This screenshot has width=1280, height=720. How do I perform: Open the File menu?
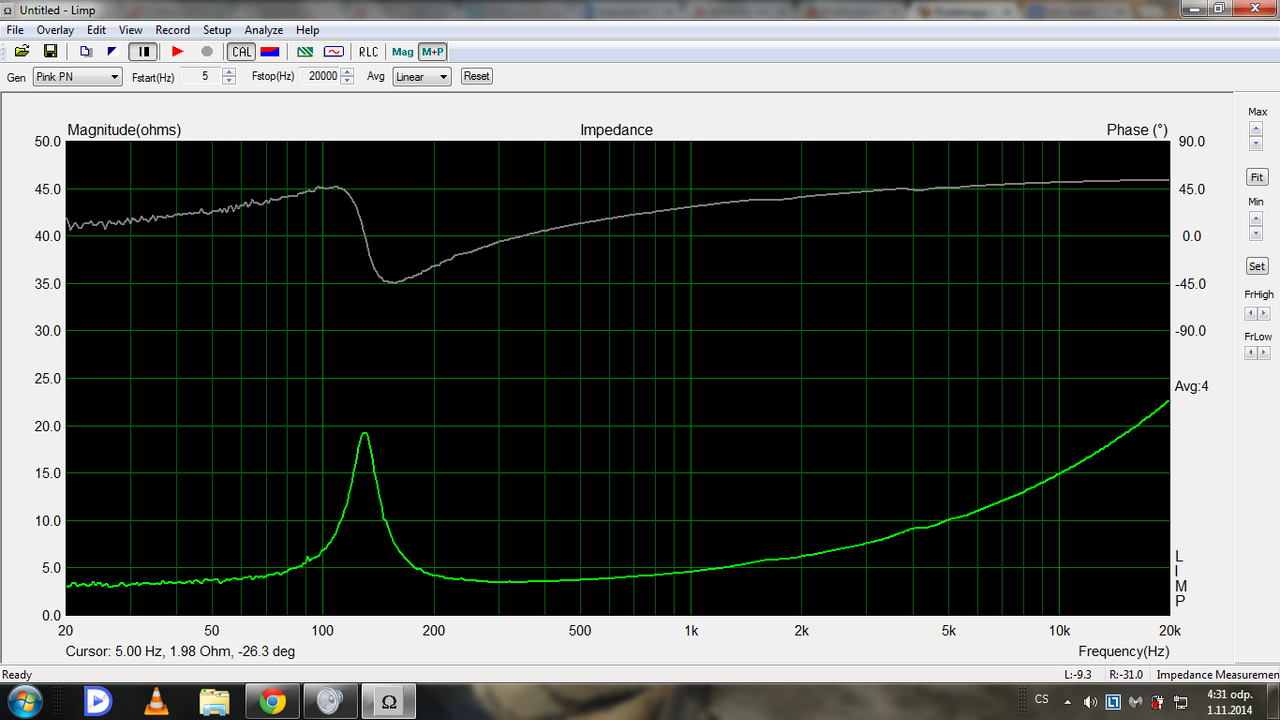tap(15, 30)
